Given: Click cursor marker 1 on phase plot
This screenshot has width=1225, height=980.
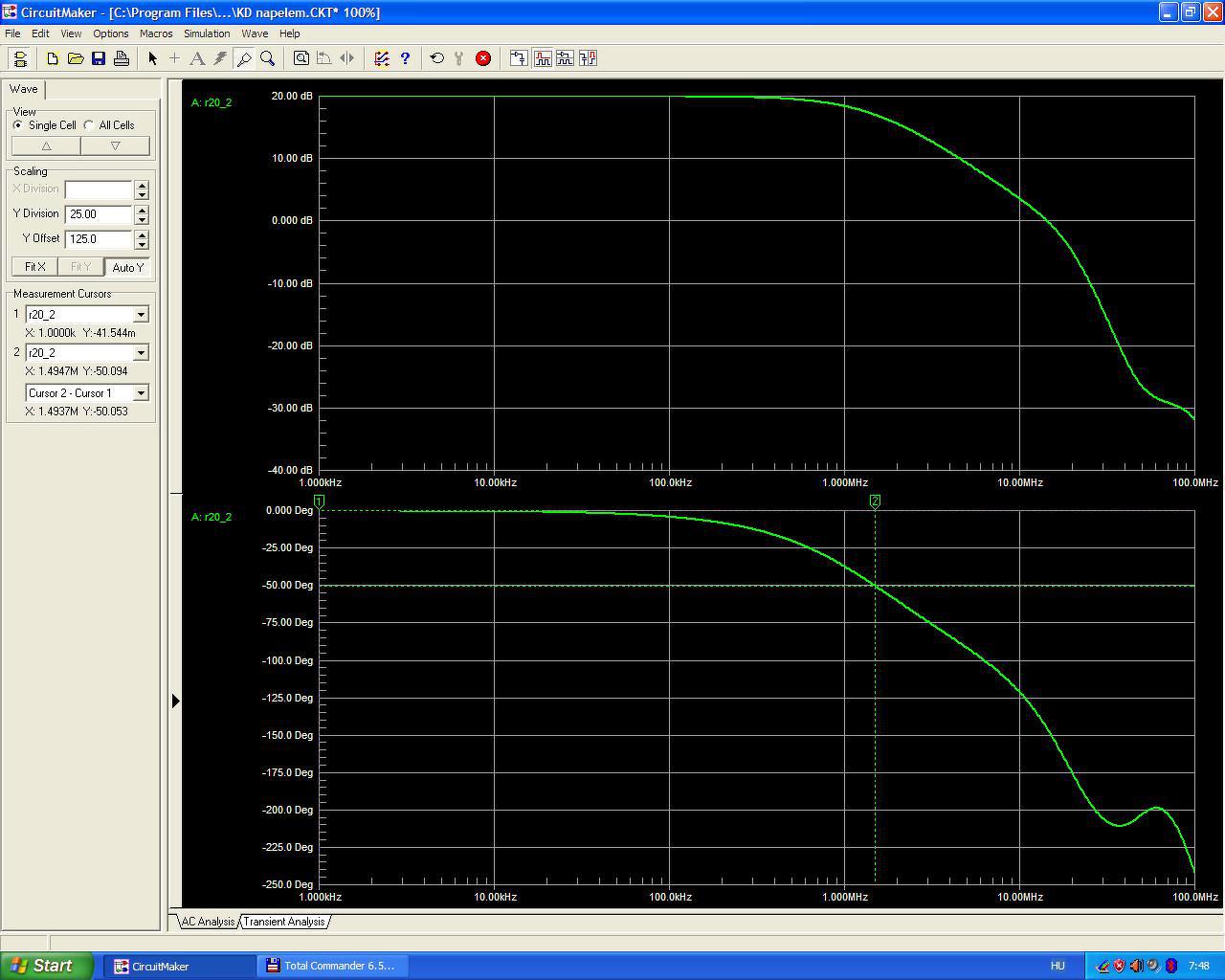Looking at the screenshot, I should pyautogui.click(x=320, y=501).
